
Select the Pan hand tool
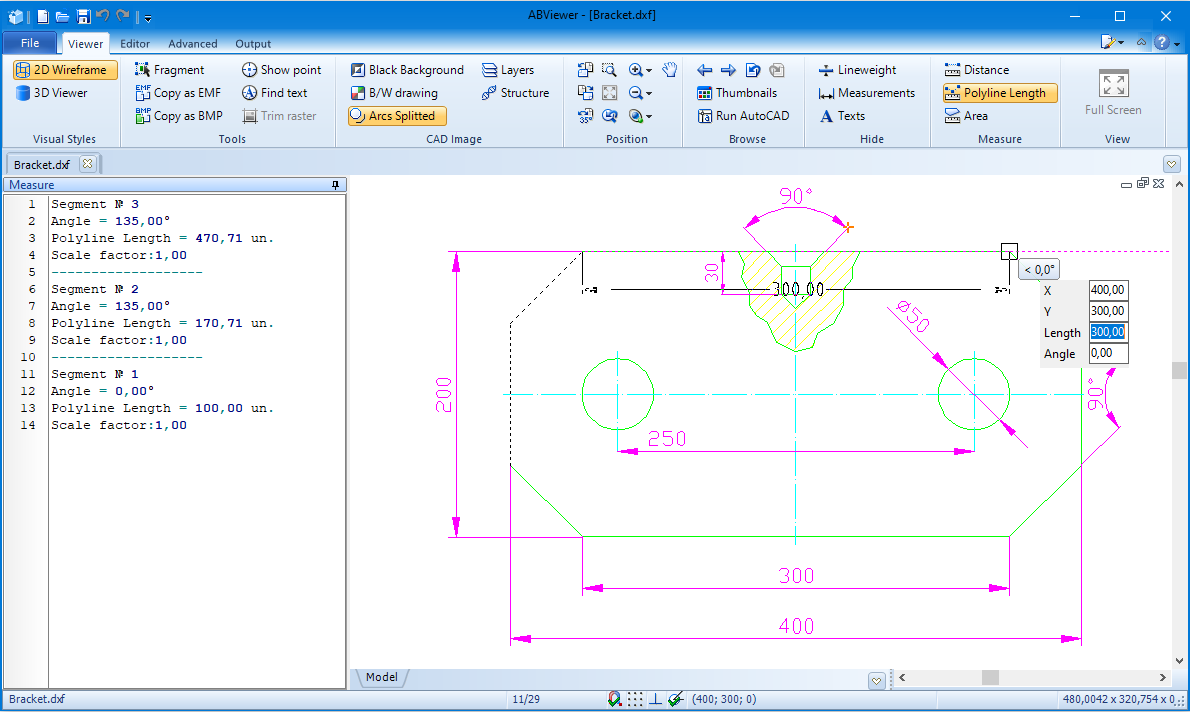pyautogui.click(x=669, y=70)
